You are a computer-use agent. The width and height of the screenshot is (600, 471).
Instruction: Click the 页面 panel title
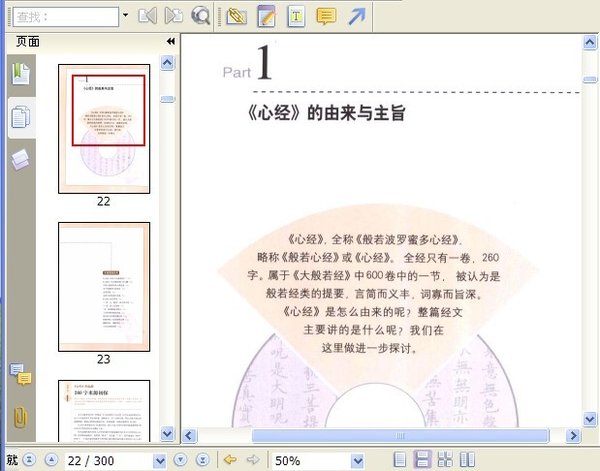pyautogui.click(x=28, y=41)
